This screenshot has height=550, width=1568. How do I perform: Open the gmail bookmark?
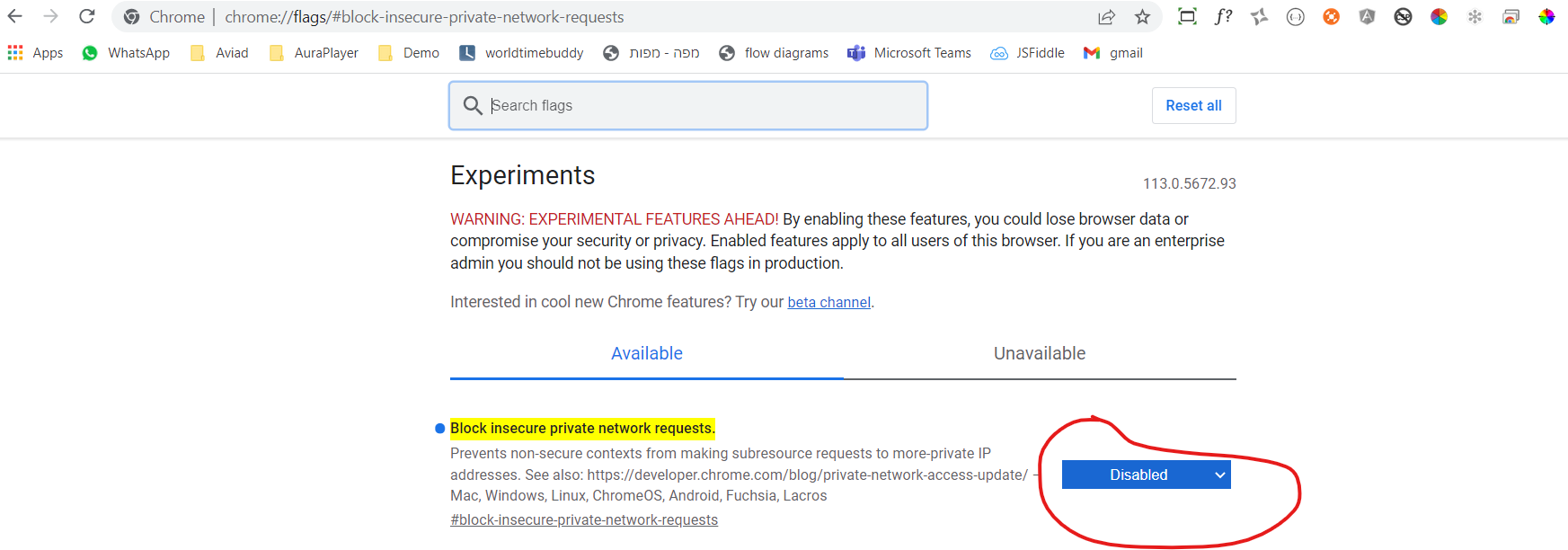(x=1113, y=53)
